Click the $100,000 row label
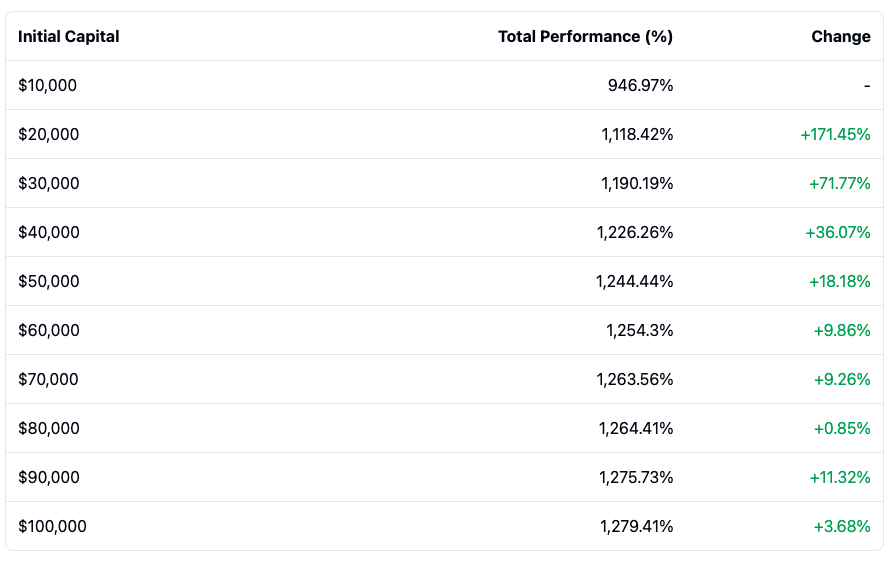 point(52,527)
